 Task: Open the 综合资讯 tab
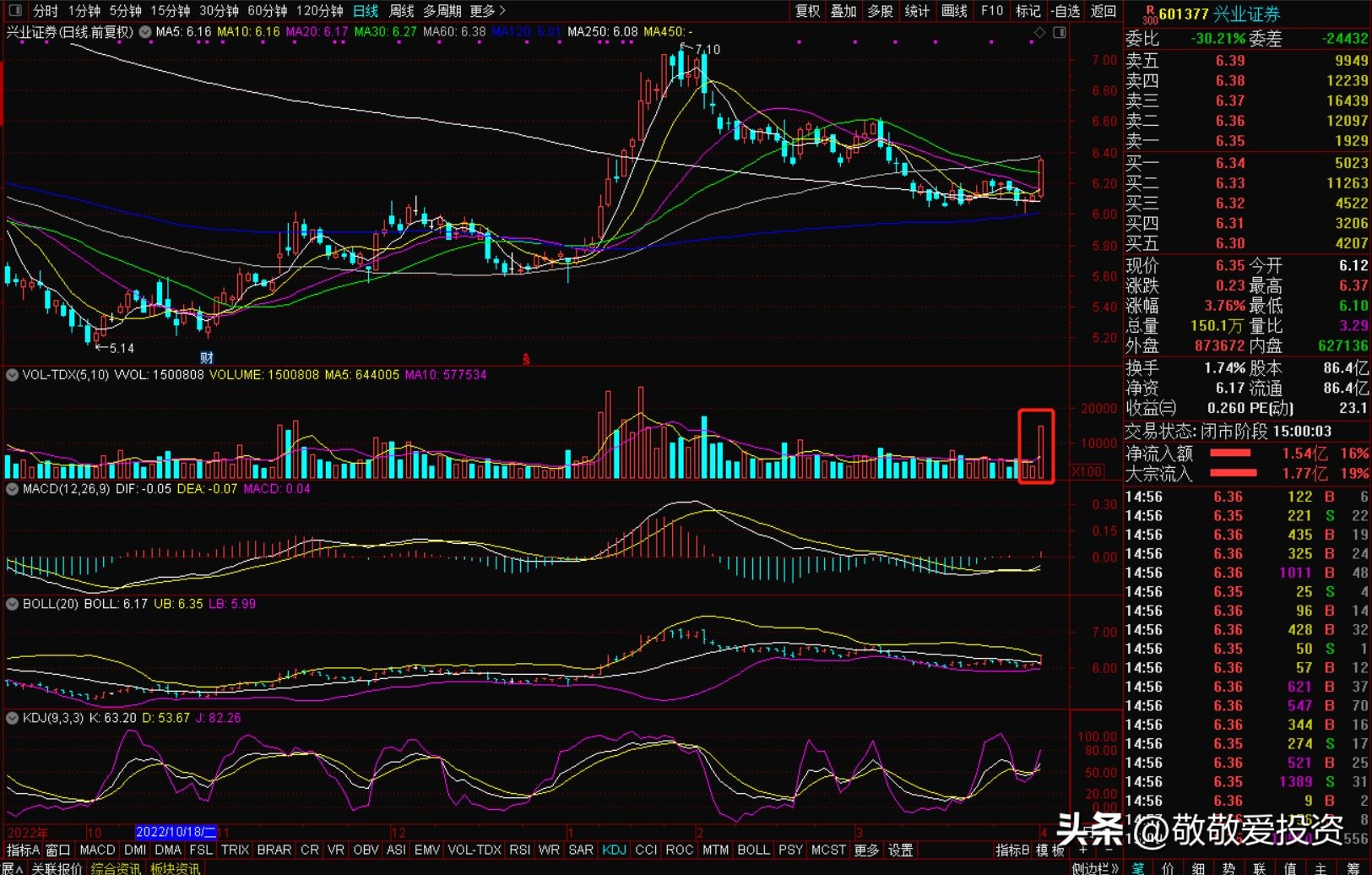click(116, 868)
